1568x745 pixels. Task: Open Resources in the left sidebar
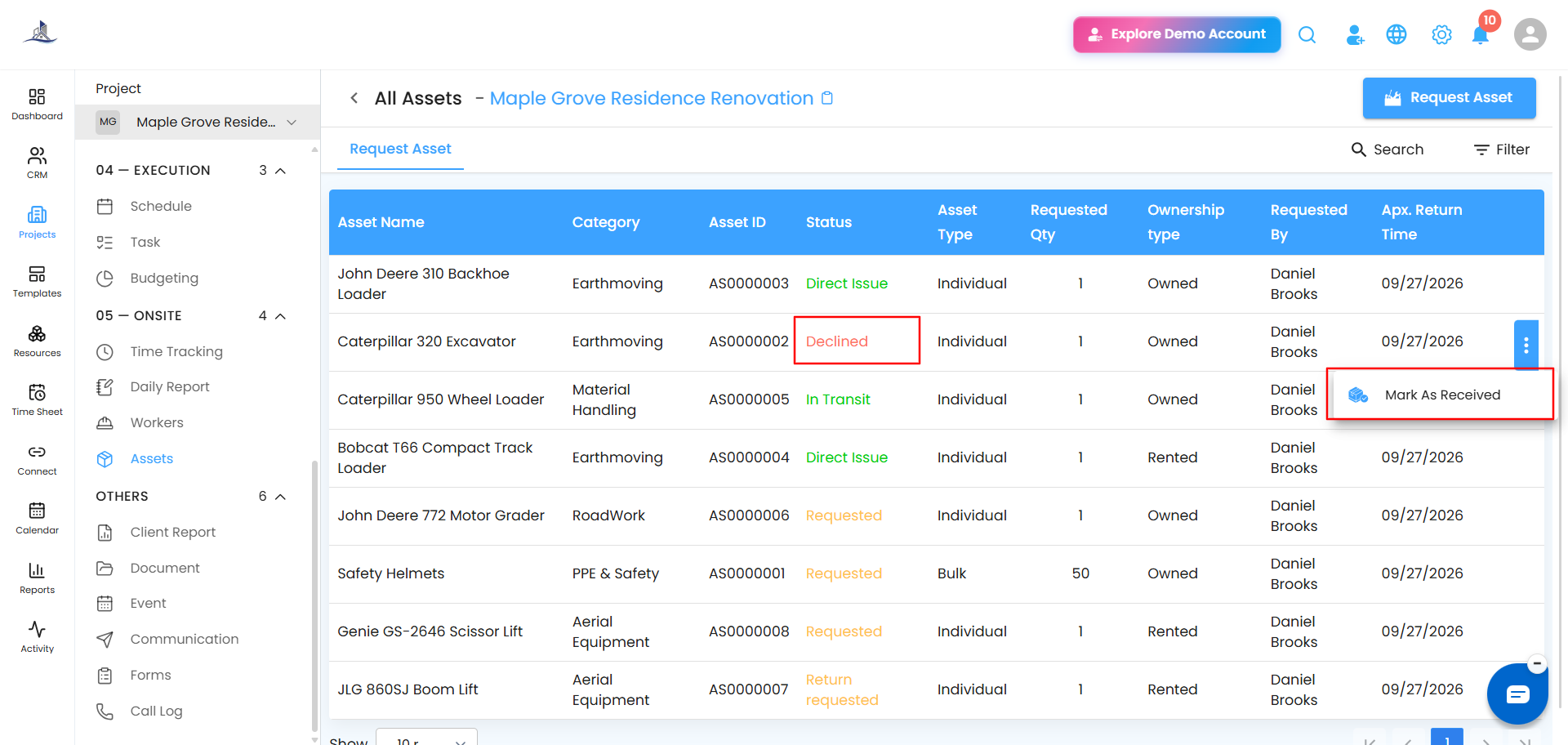(38, 341)
